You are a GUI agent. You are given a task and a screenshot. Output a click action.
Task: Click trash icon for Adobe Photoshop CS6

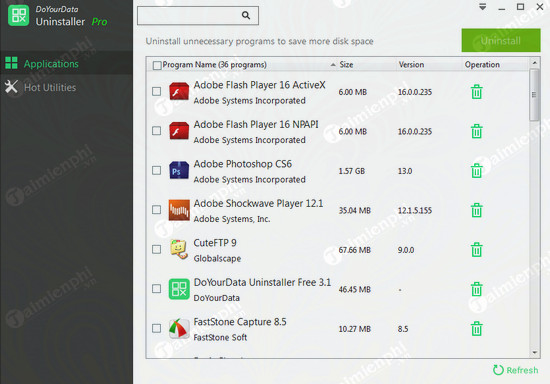point(476,171)
